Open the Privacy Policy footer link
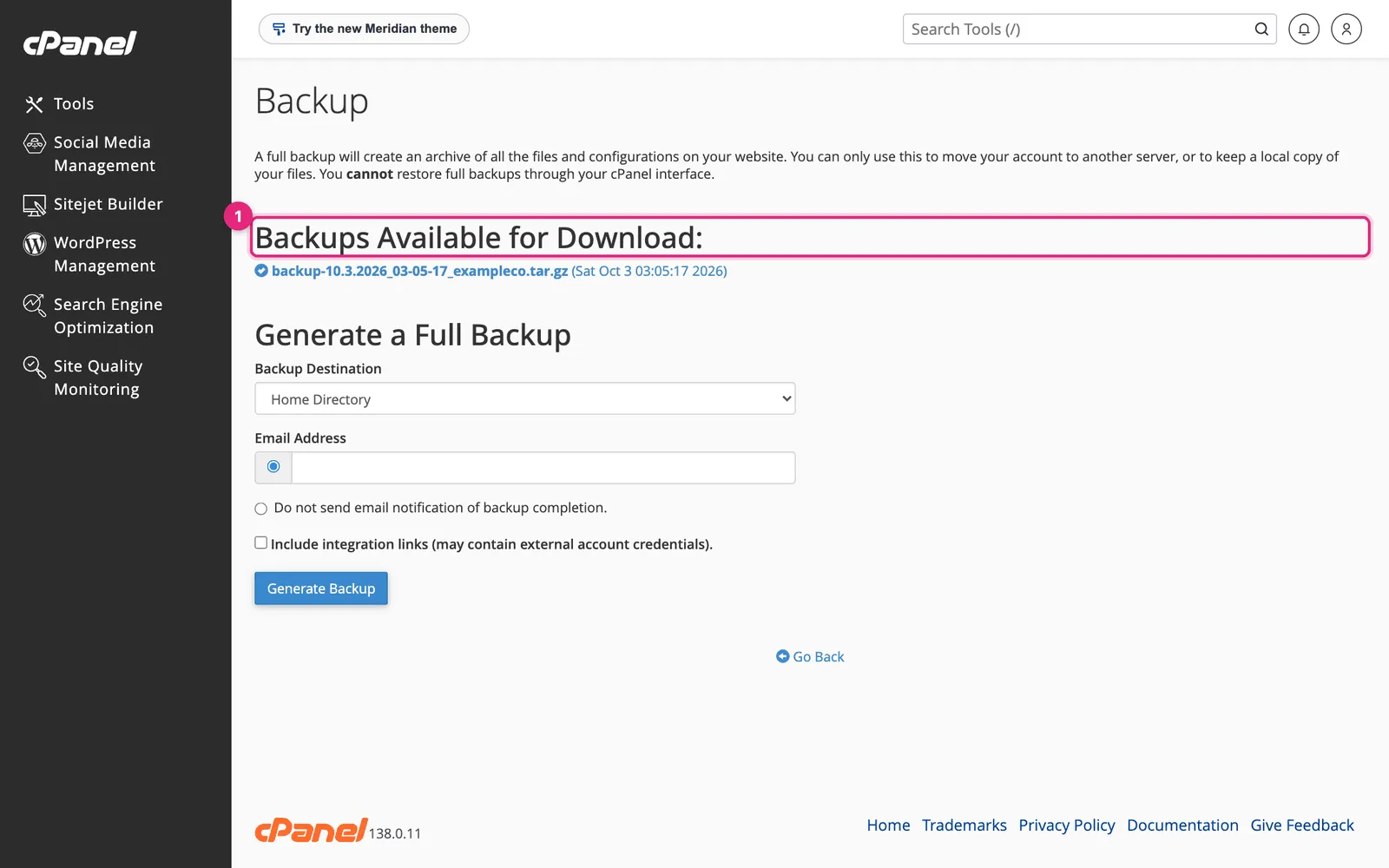1389x868 pixels. pos(1067,825)
